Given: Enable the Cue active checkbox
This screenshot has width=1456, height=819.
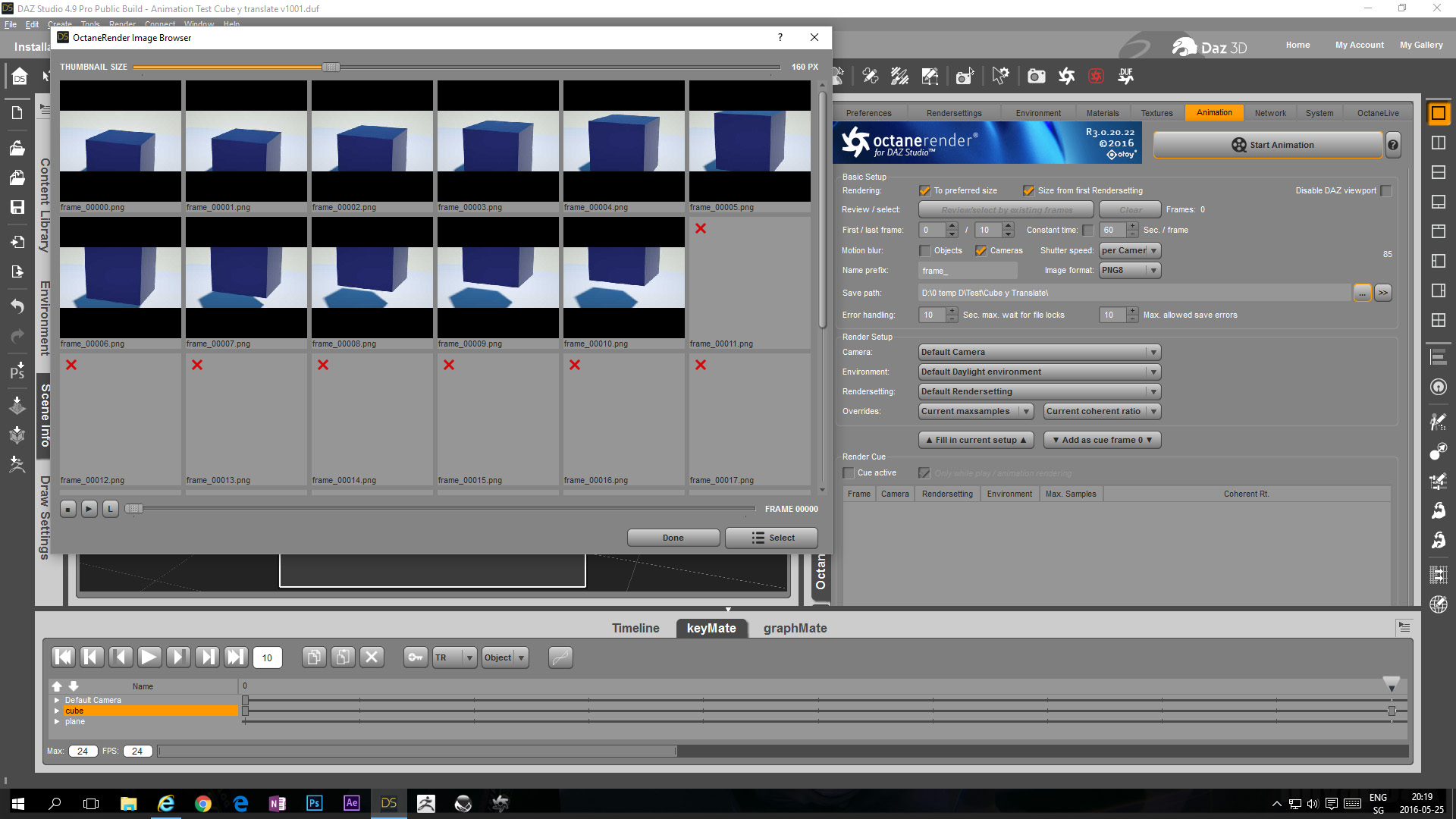Looking at the screenshot, I should coord(849,472).
